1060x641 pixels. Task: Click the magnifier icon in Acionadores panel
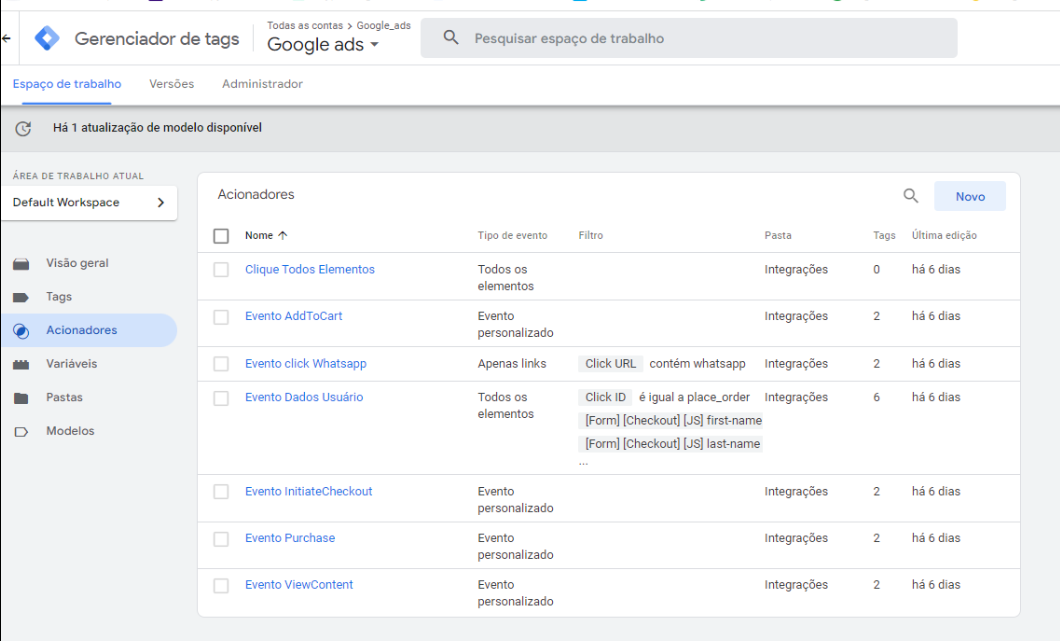coord(910,196)
